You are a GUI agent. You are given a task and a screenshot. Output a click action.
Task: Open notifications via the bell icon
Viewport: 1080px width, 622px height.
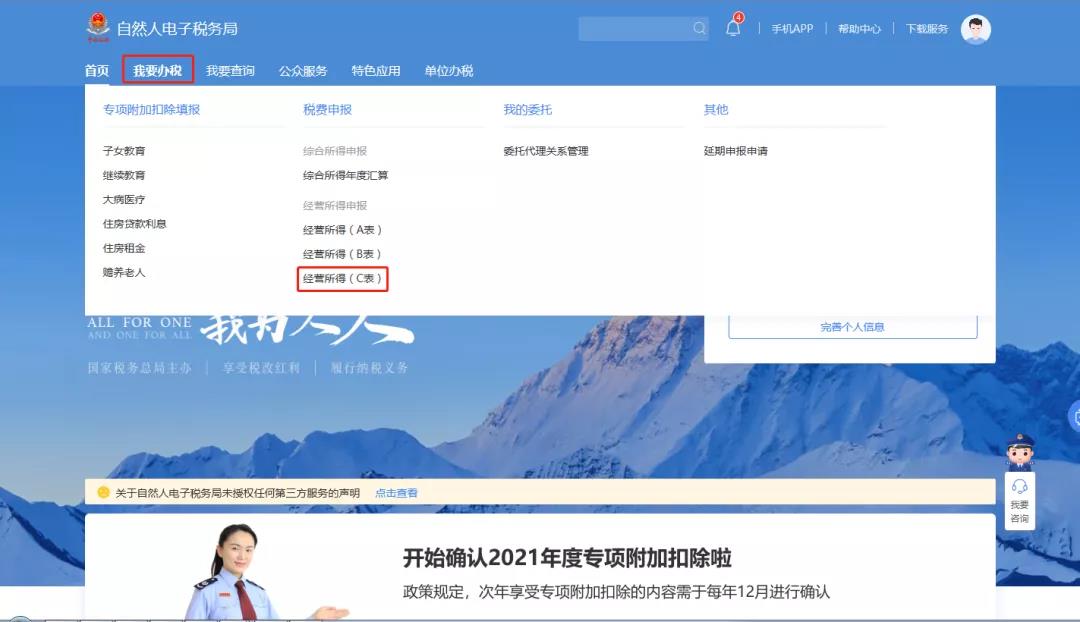coord(733,28)
